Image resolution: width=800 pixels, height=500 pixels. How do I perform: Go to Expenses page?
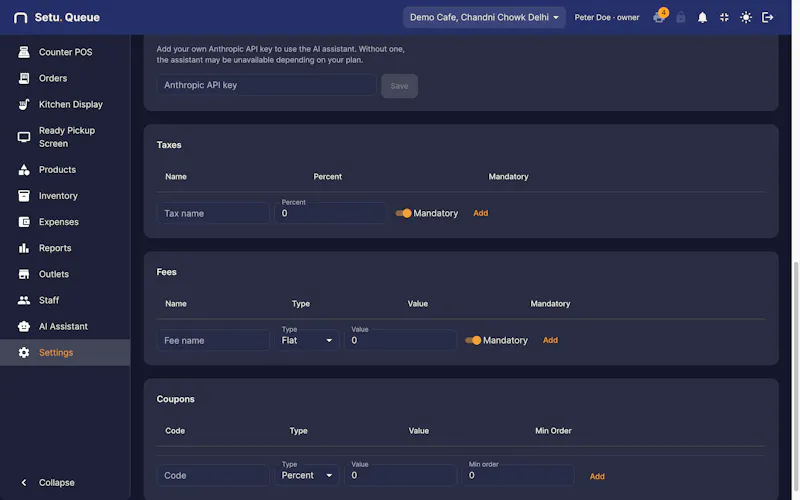[65, 221]
